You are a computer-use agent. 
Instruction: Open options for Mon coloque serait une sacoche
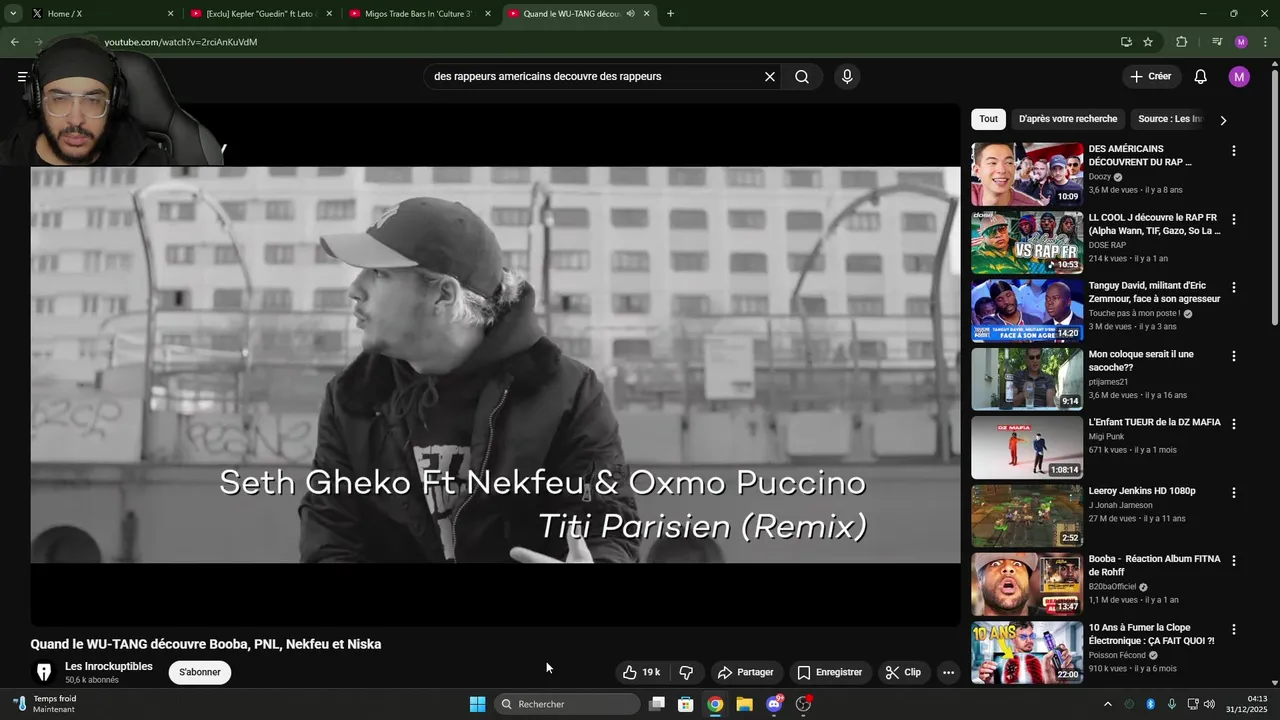(x=1233, y=356)
